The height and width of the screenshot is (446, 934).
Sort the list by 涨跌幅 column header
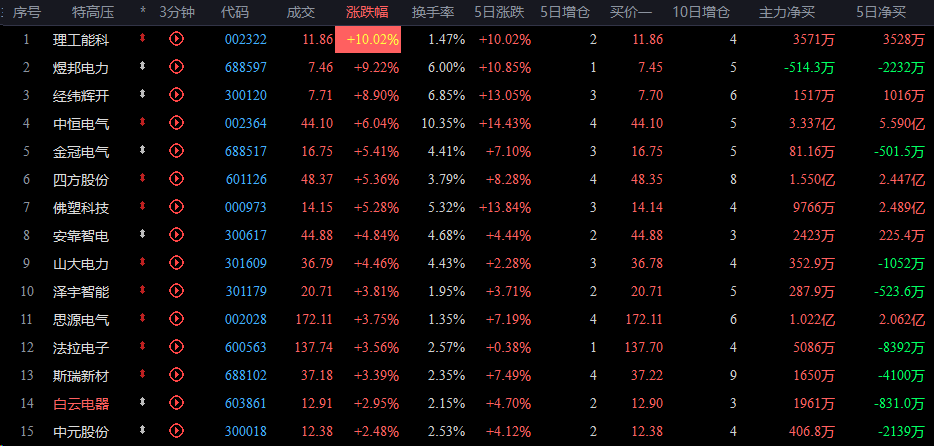pos(368,12)
